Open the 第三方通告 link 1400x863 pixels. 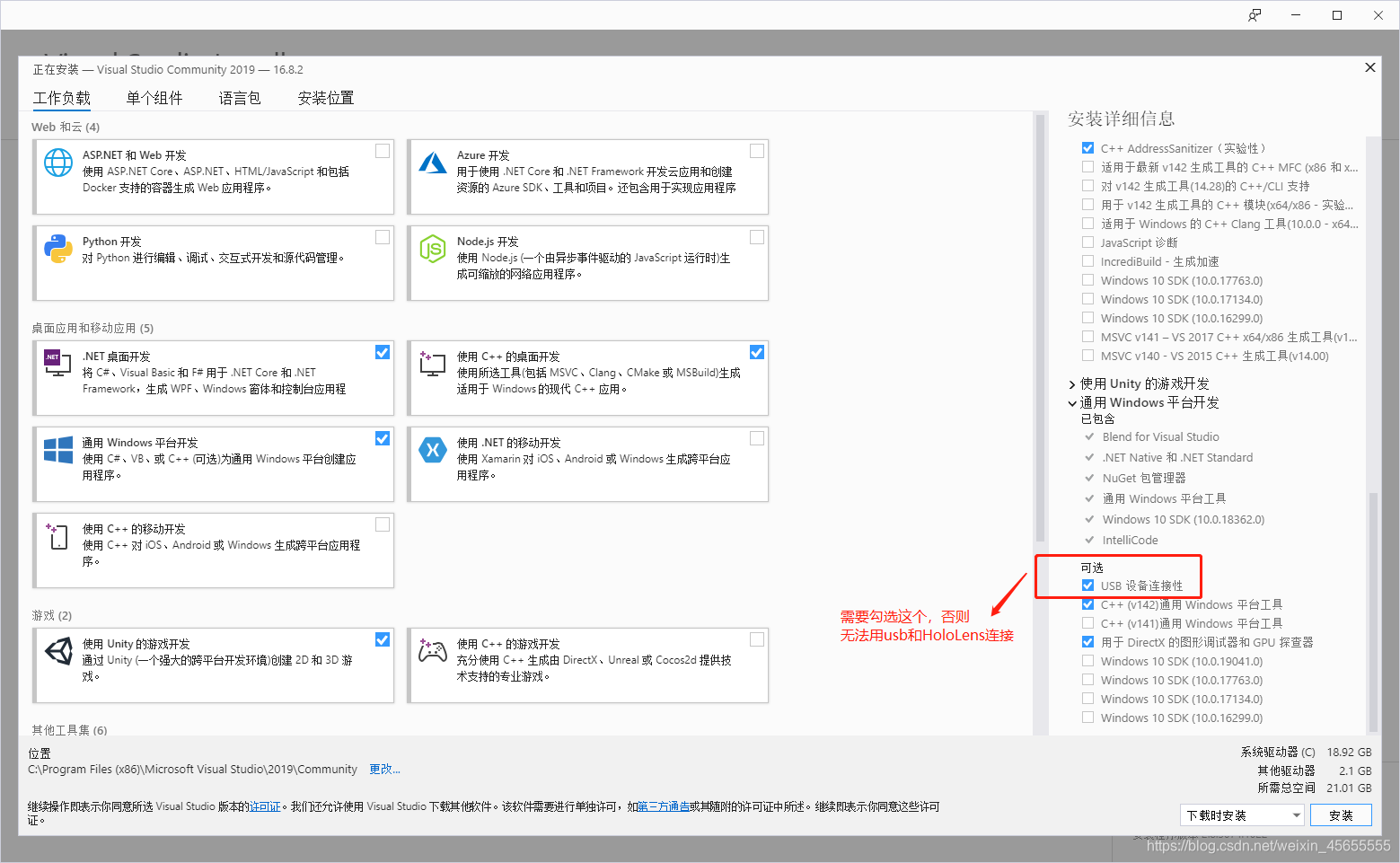(663, 806)
